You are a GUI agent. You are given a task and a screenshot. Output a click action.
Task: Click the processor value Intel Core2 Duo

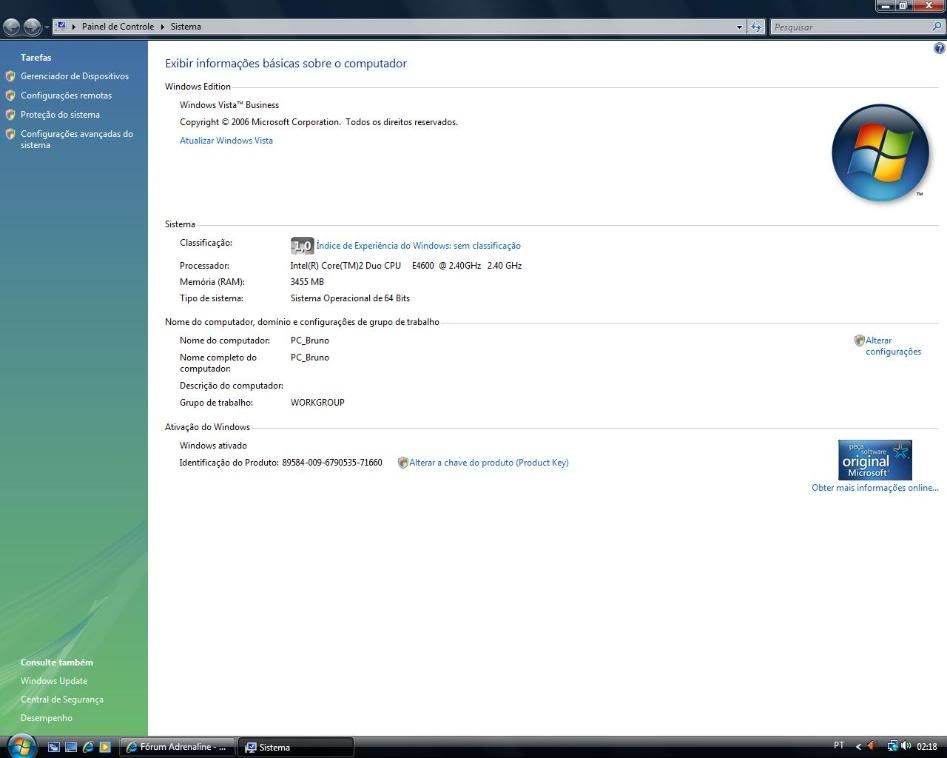click(x=406, y=265)
